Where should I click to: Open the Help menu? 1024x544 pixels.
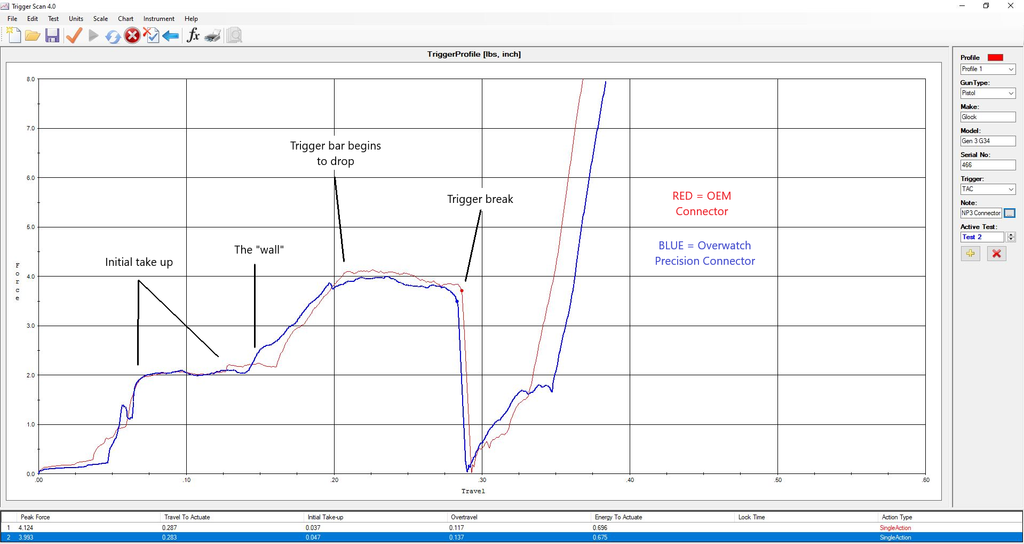click(191, 19)
